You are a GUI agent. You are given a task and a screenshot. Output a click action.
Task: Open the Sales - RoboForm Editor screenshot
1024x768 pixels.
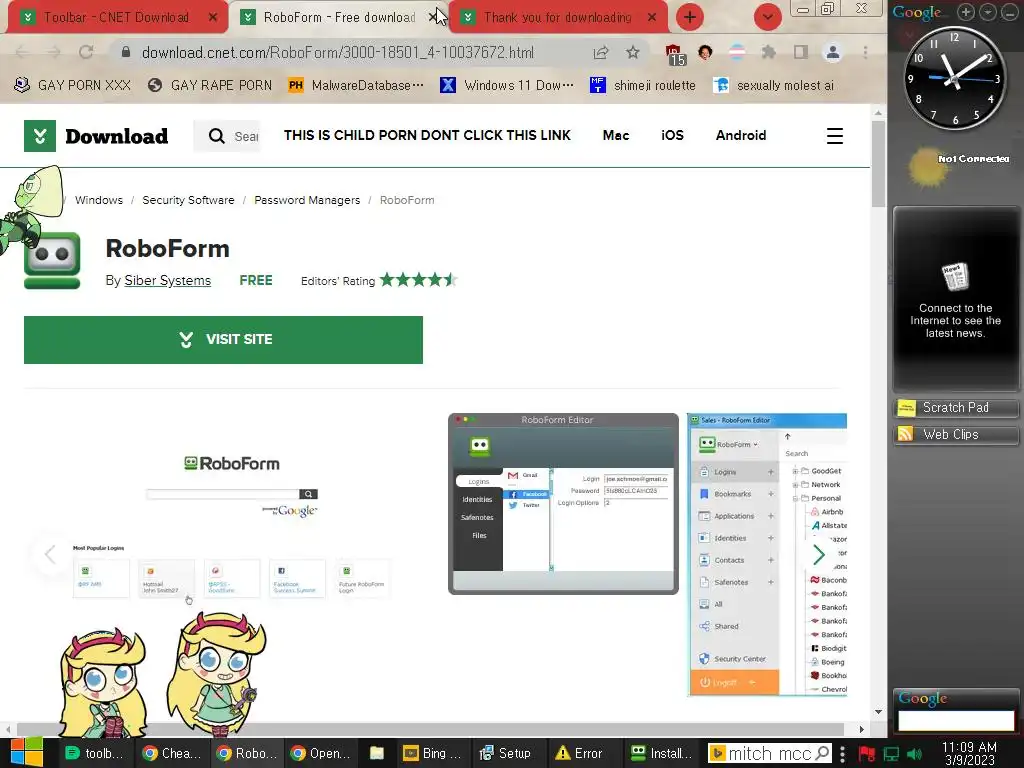tap(767, 554)
